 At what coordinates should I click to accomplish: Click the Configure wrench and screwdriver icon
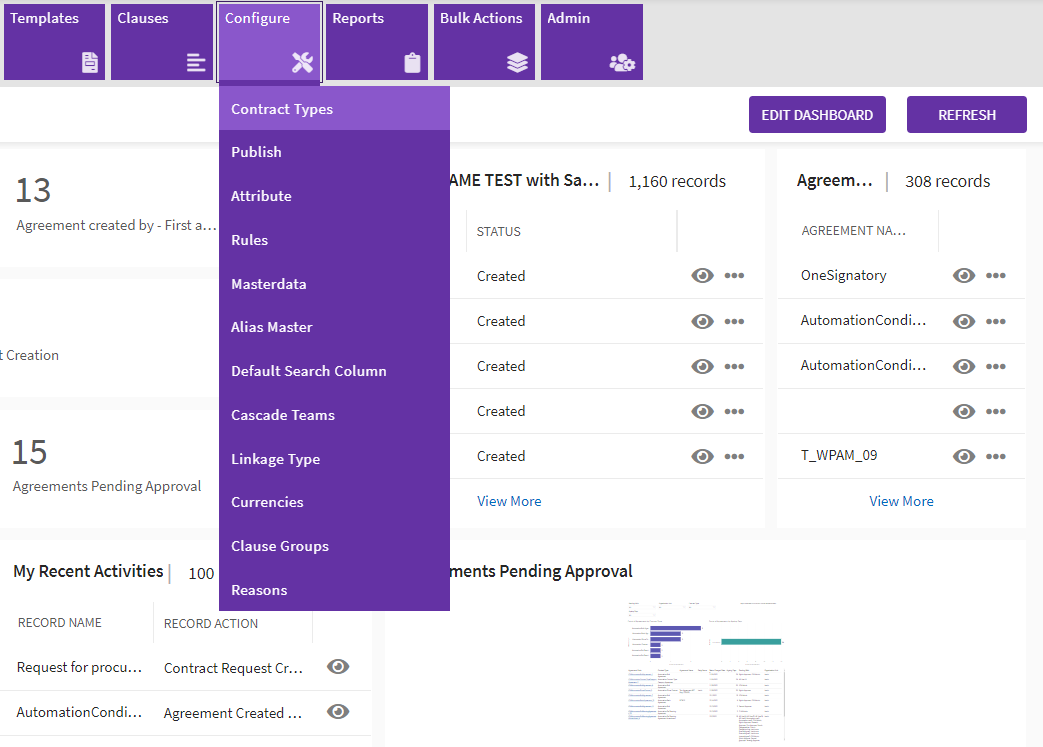coord(302,63)
